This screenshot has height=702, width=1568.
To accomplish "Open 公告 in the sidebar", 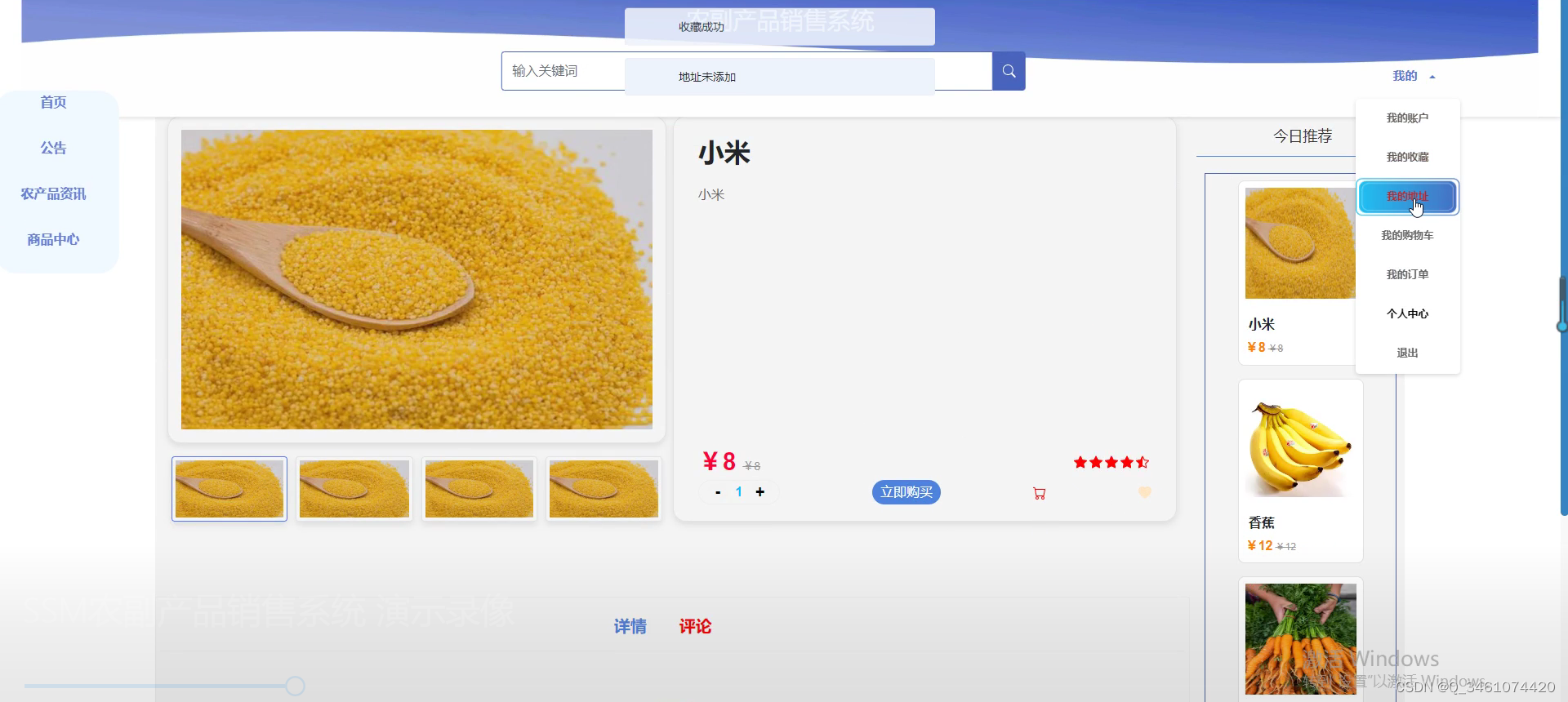I will coord(53,148).
